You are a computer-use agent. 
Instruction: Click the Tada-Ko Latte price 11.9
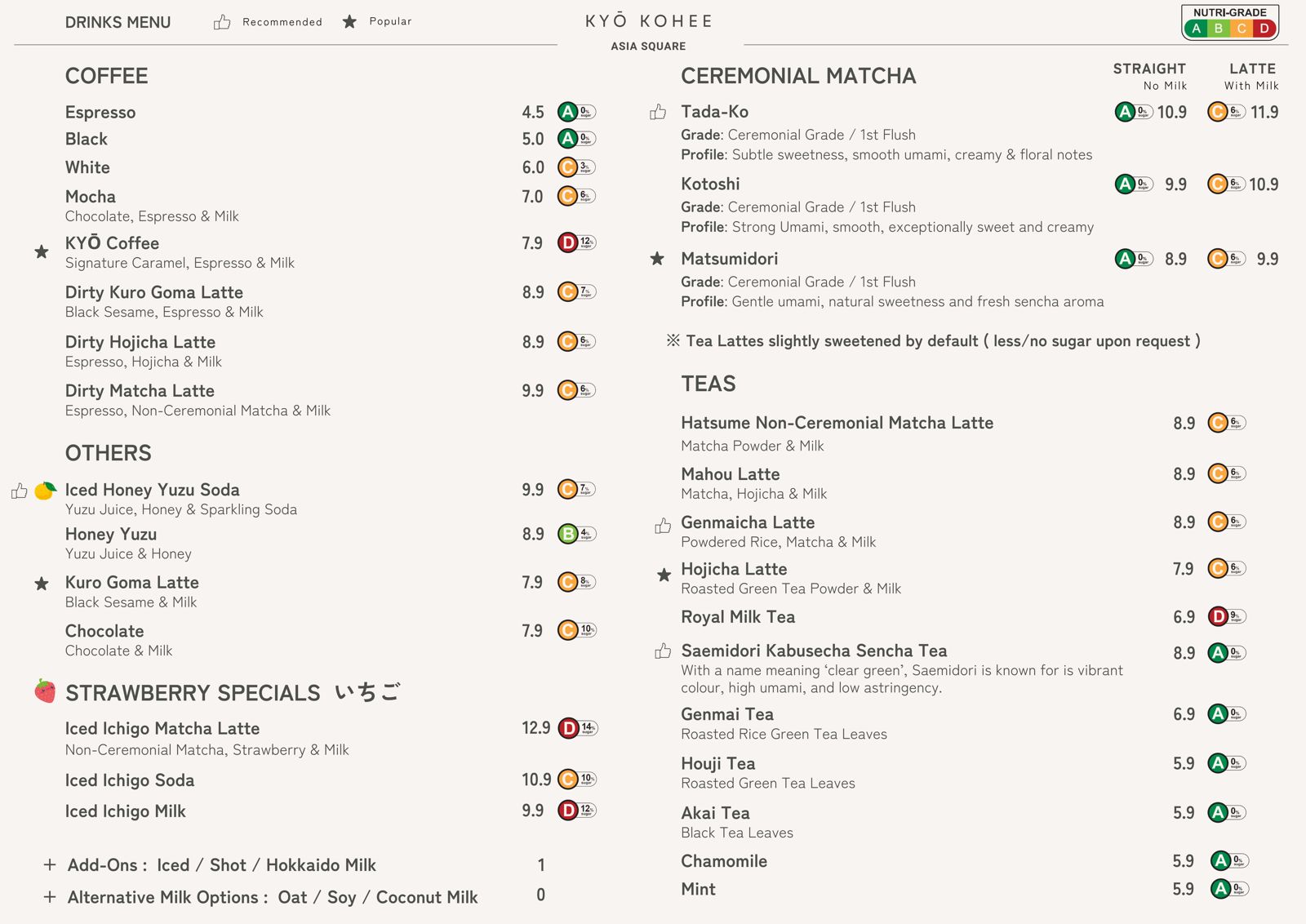tap(1264, 112)
